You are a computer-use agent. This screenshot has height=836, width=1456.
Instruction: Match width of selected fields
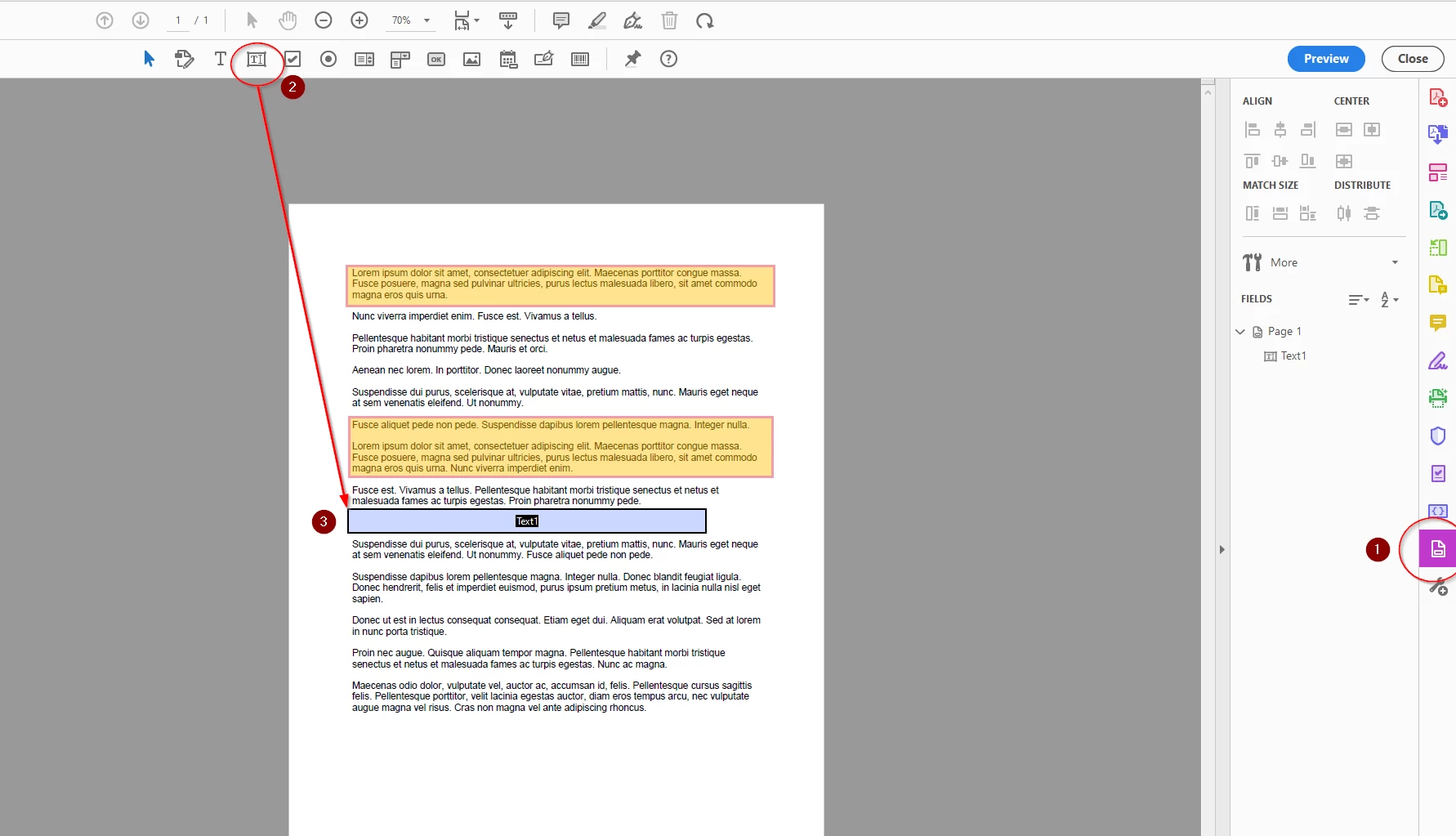[1280, 213]
